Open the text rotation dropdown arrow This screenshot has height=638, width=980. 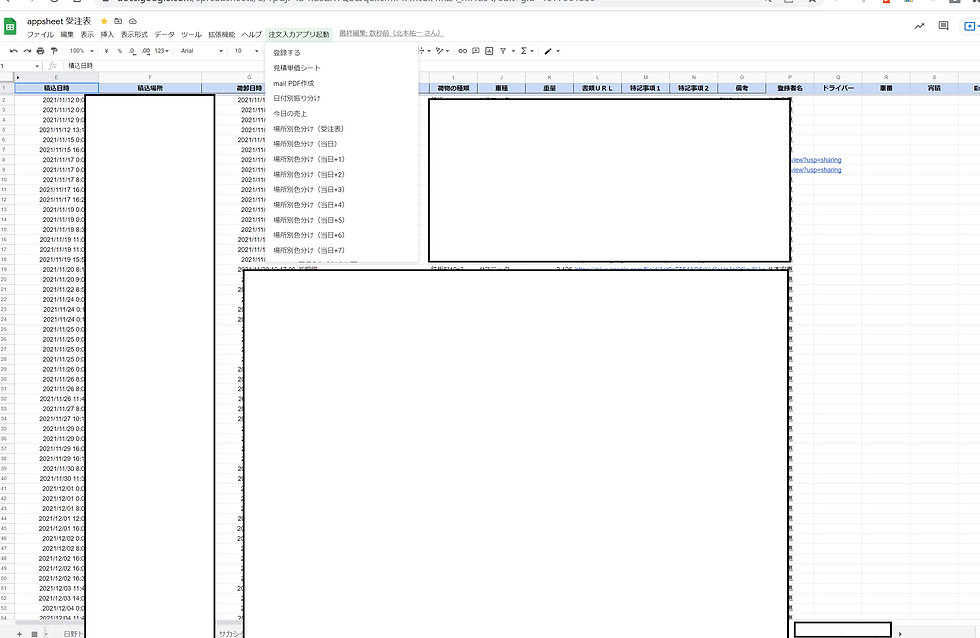pos(448,51)
